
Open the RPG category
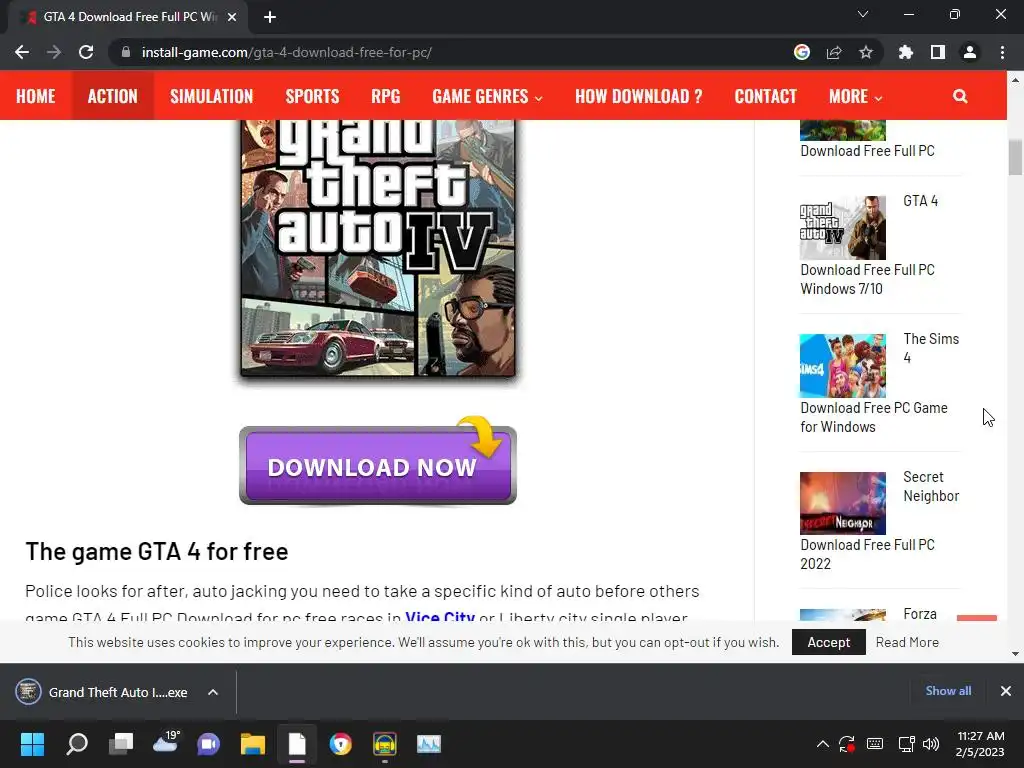[x=385, y=96]
